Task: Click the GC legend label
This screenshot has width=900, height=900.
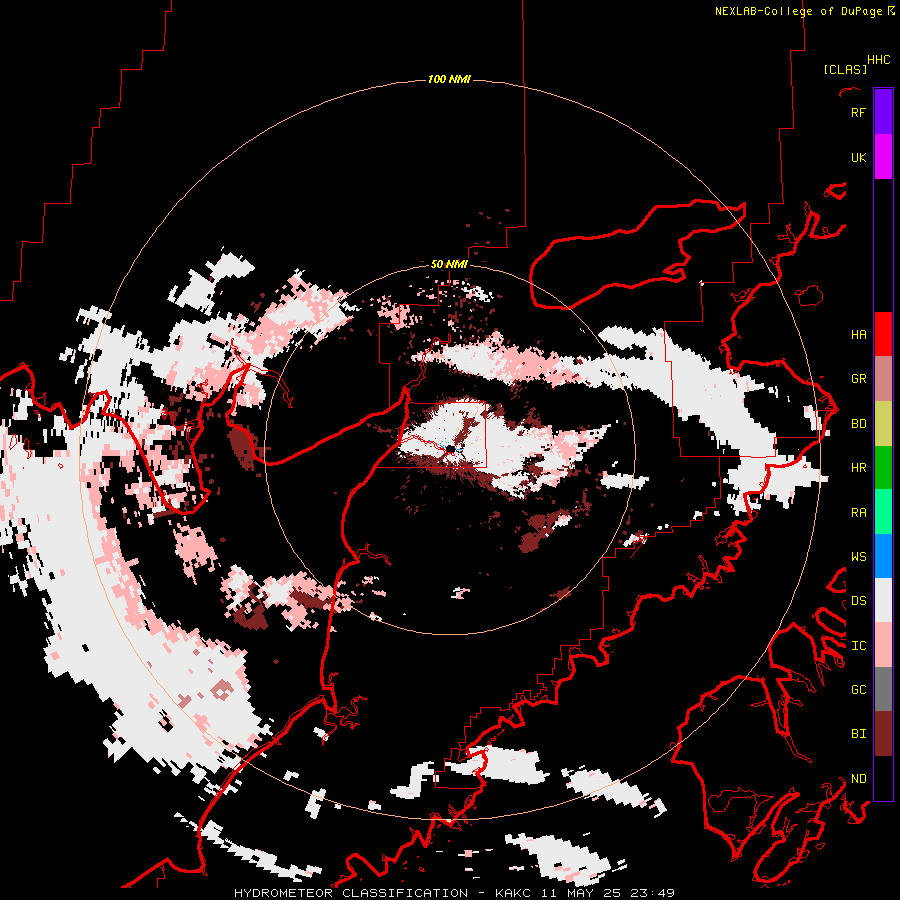Action: tap(858, 689)
